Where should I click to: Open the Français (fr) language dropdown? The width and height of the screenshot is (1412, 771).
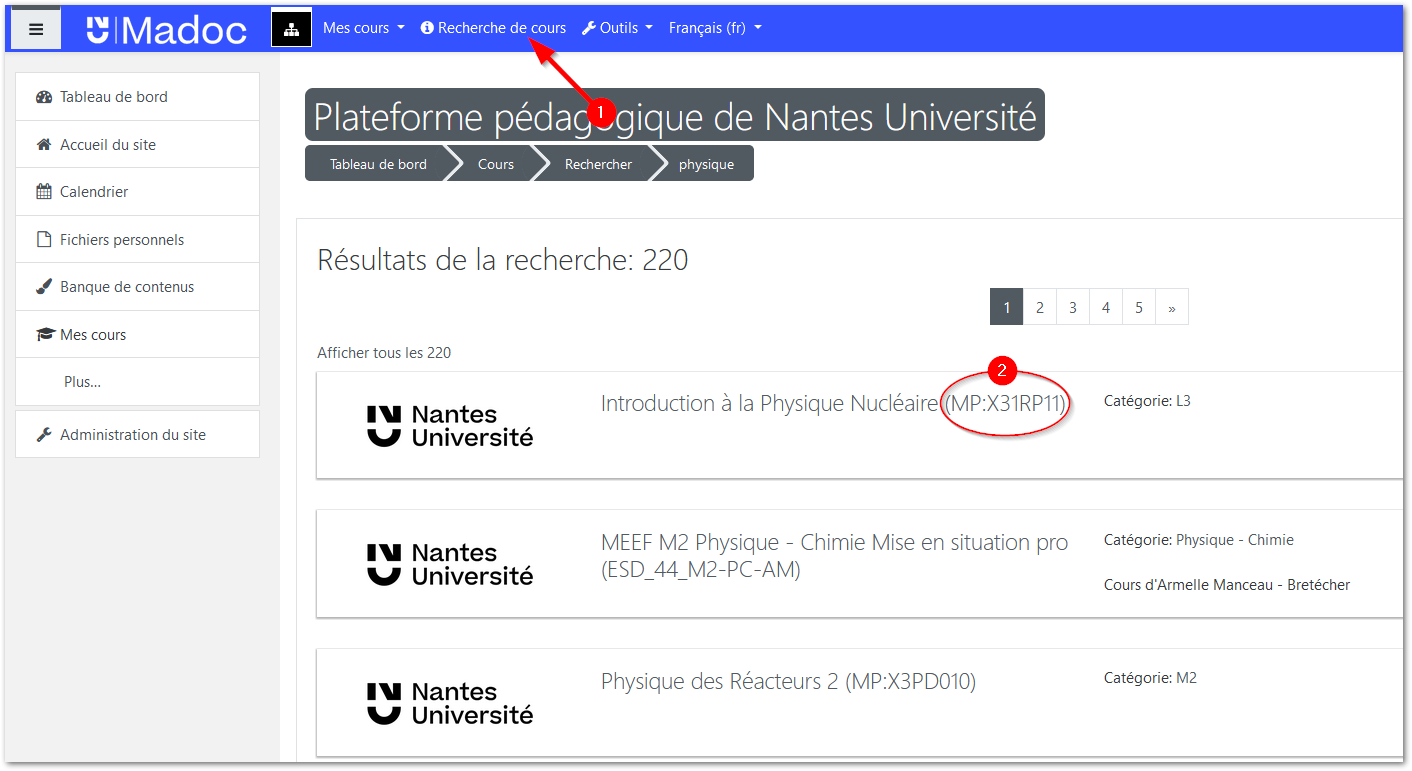714,28
